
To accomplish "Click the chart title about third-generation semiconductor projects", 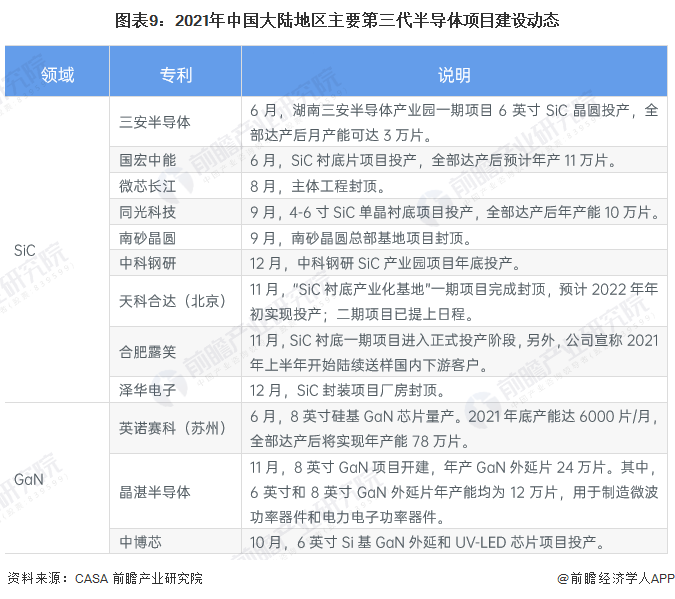I will click(x=337, y=20).
